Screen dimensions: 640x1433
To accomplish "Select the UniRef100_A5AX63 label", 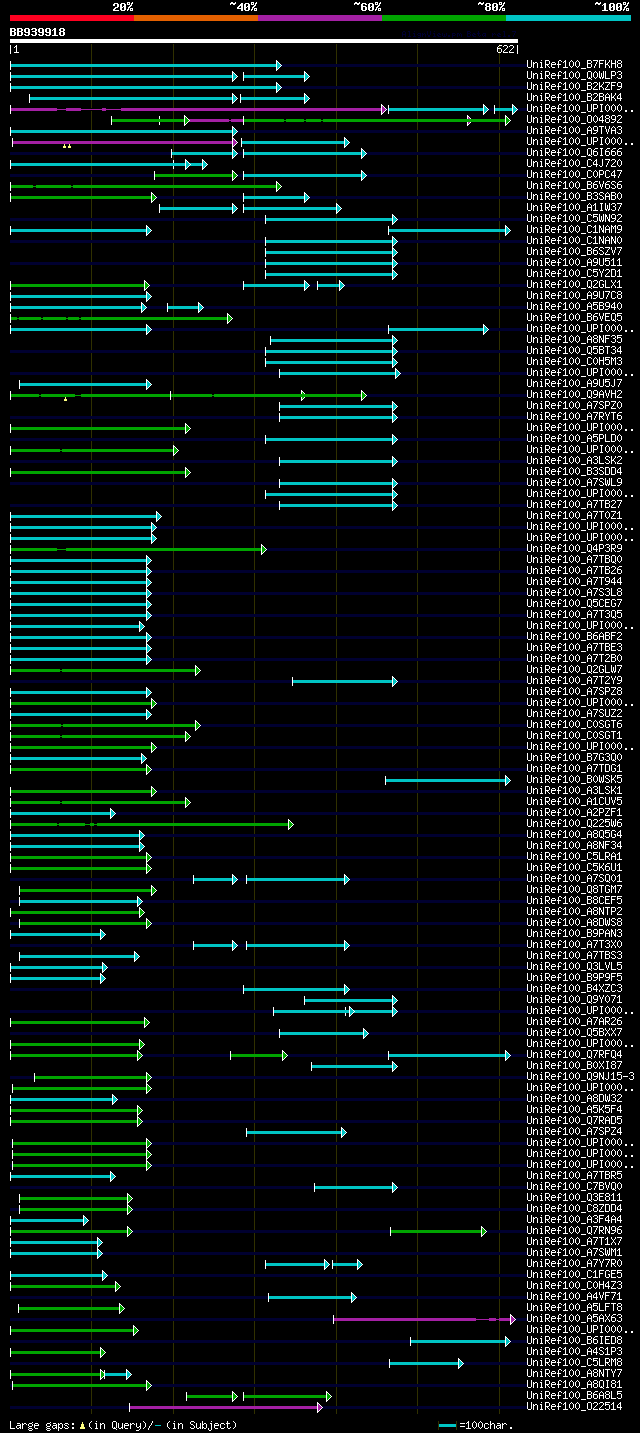I will tap(574, 1319).
